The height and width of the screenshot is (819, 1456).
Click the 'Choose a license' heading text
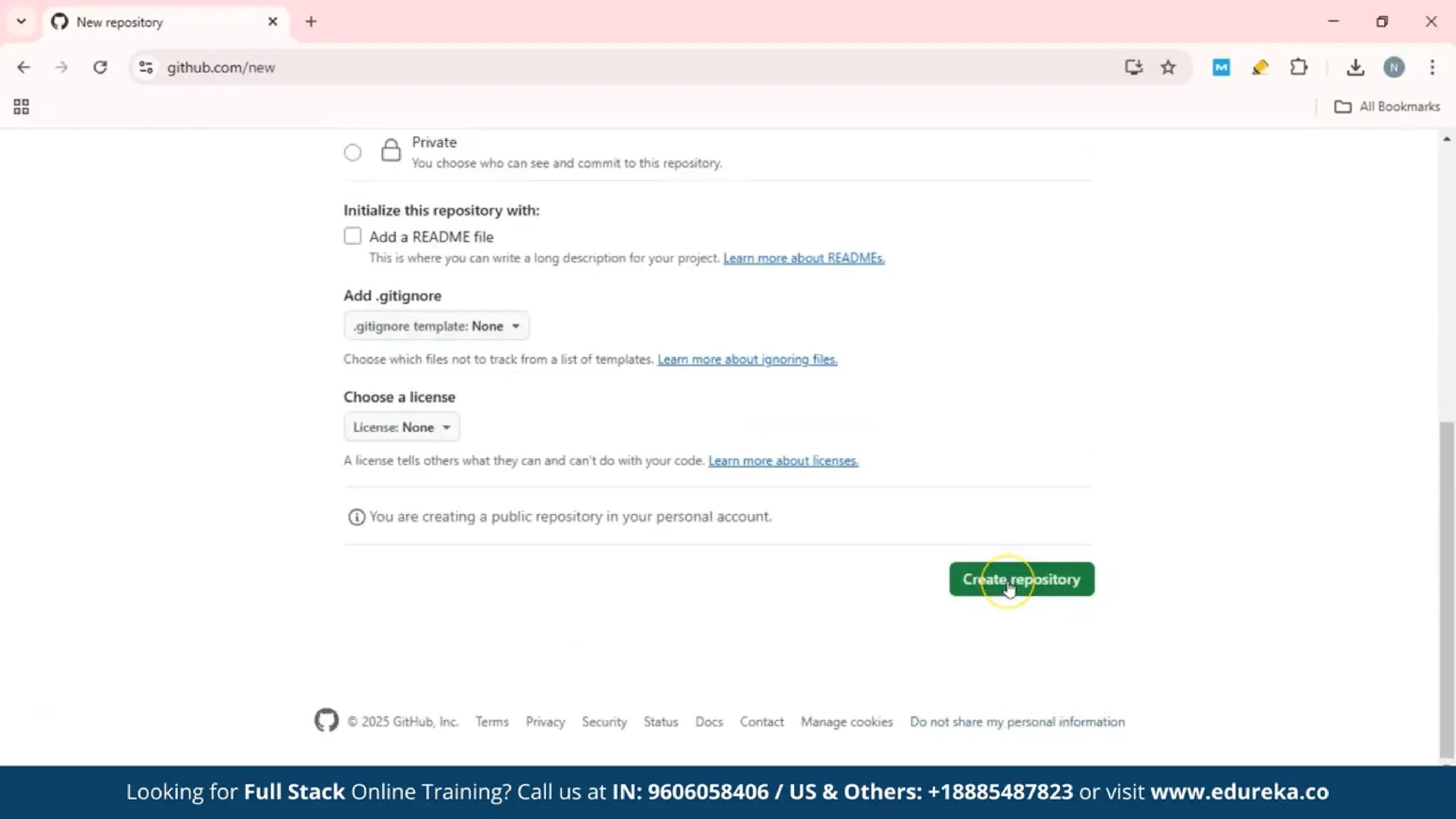400,397
